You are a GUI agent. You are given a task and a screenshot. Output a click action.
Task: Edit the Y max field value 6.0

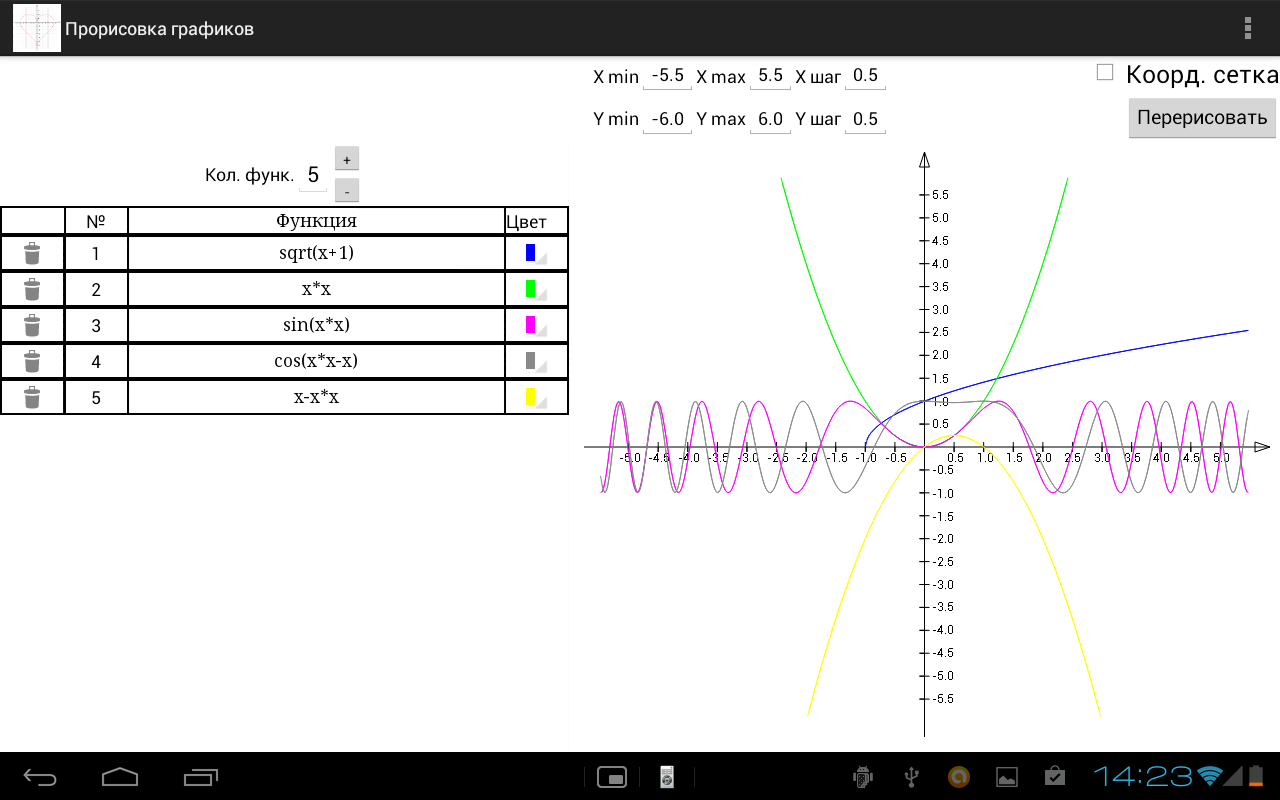pyautogui.click(x=770, y=120)
